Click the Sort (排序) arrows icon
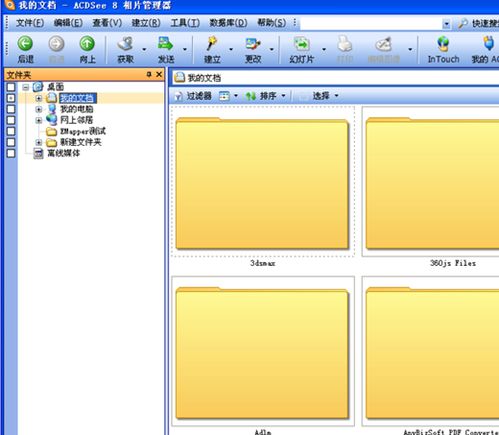This screenshot has width=499, height=435. (251, 96)
